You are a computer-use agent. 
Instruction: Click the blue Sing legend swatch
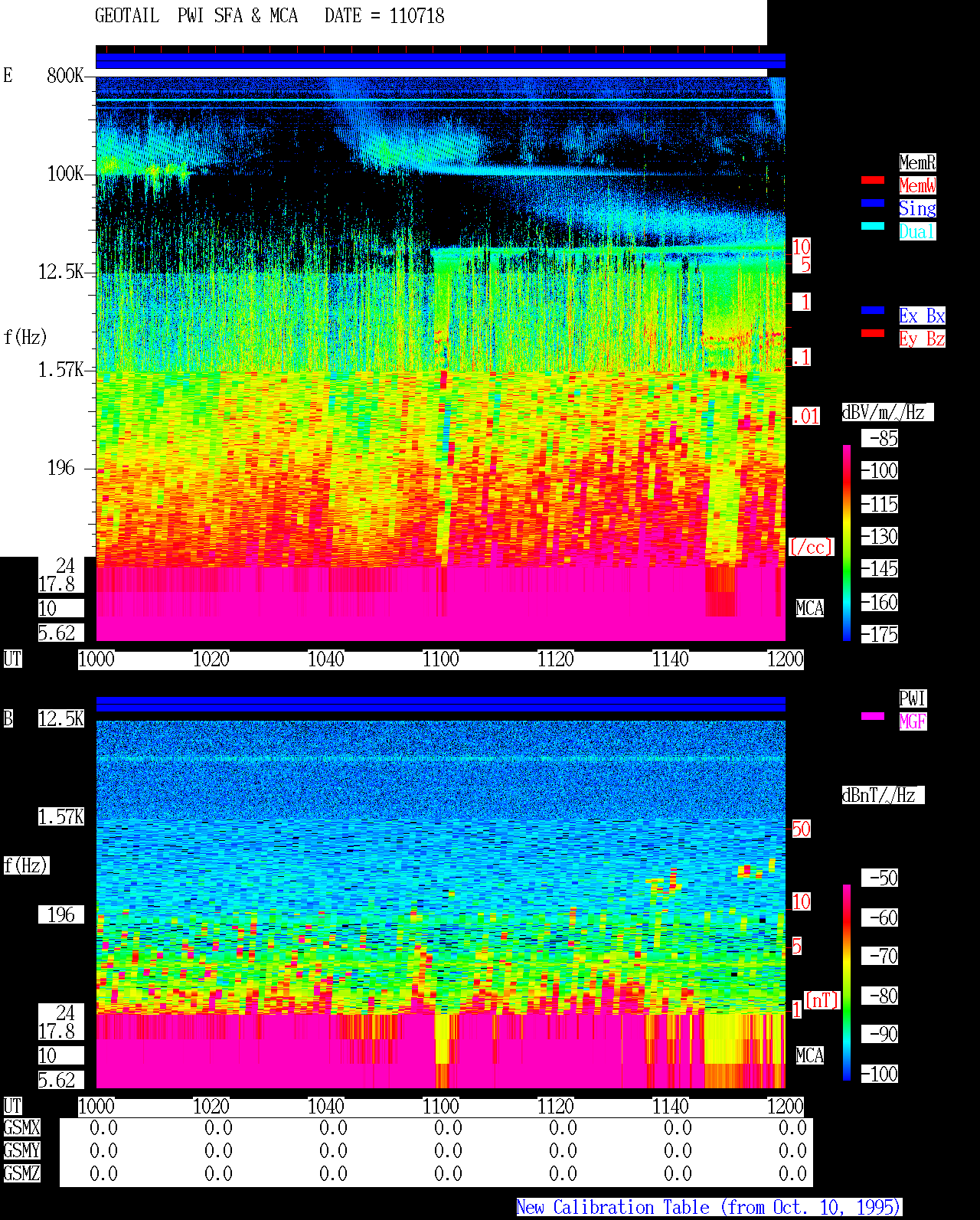(x=873, y=203)
